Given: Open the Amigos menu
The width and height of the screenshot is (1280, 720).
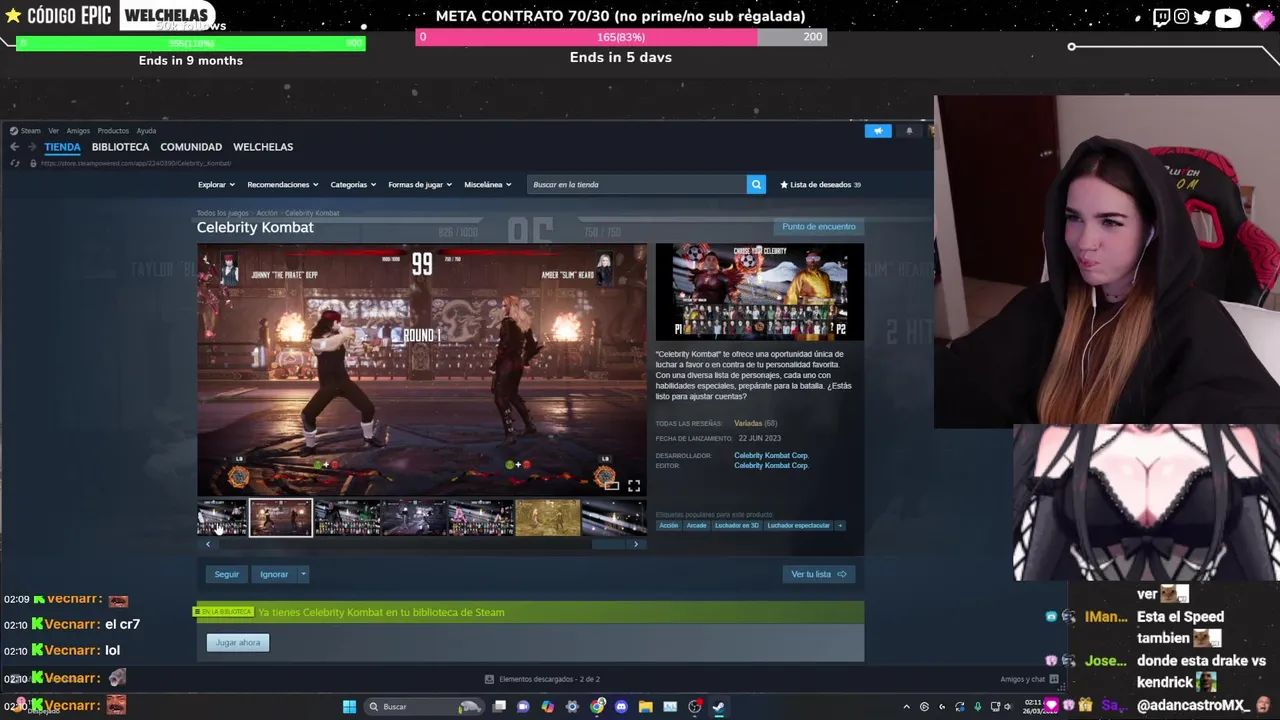Looking at the screenshot, I should pyautogui.click(x=78, y=131).
